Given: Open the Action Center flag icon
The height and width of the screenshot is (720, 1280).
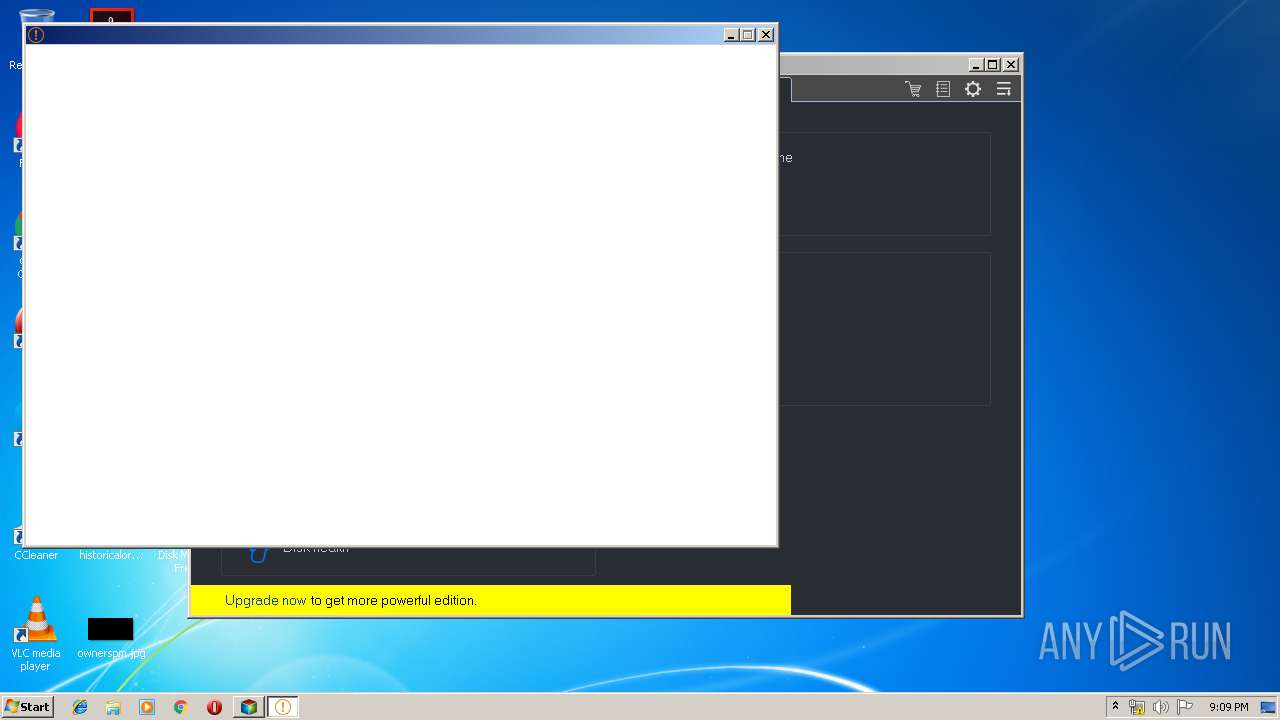Looking at the screenshot, I should click(x=1185, y=707).
